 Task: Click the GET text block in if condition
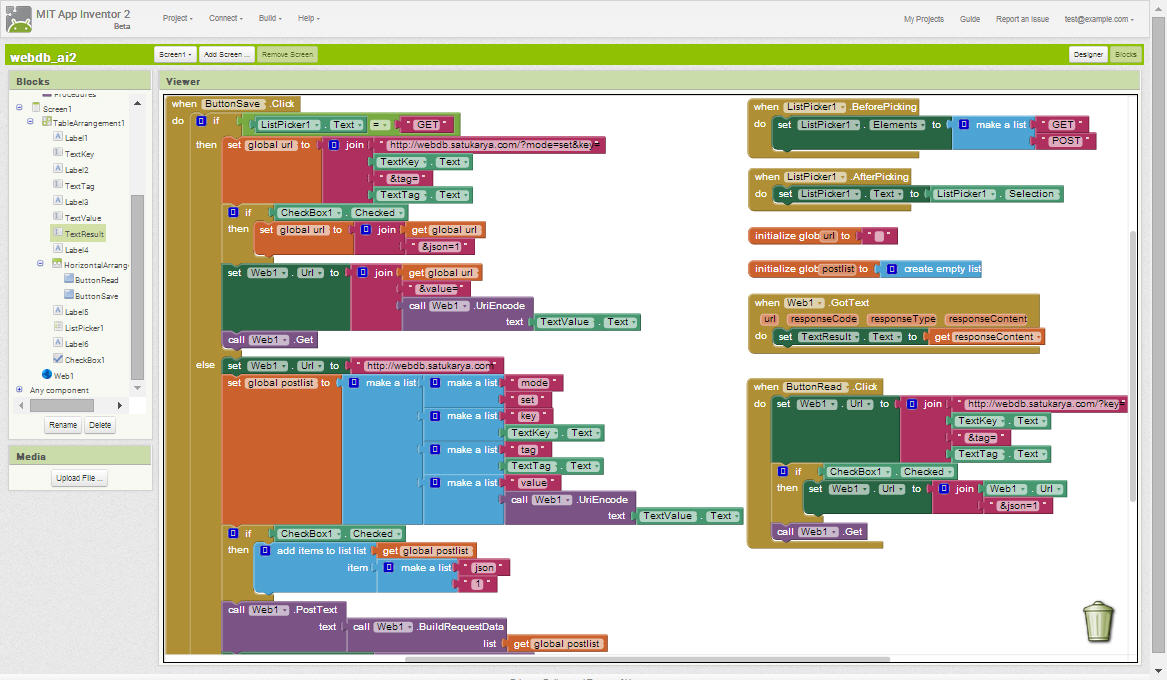click(426, 124)
